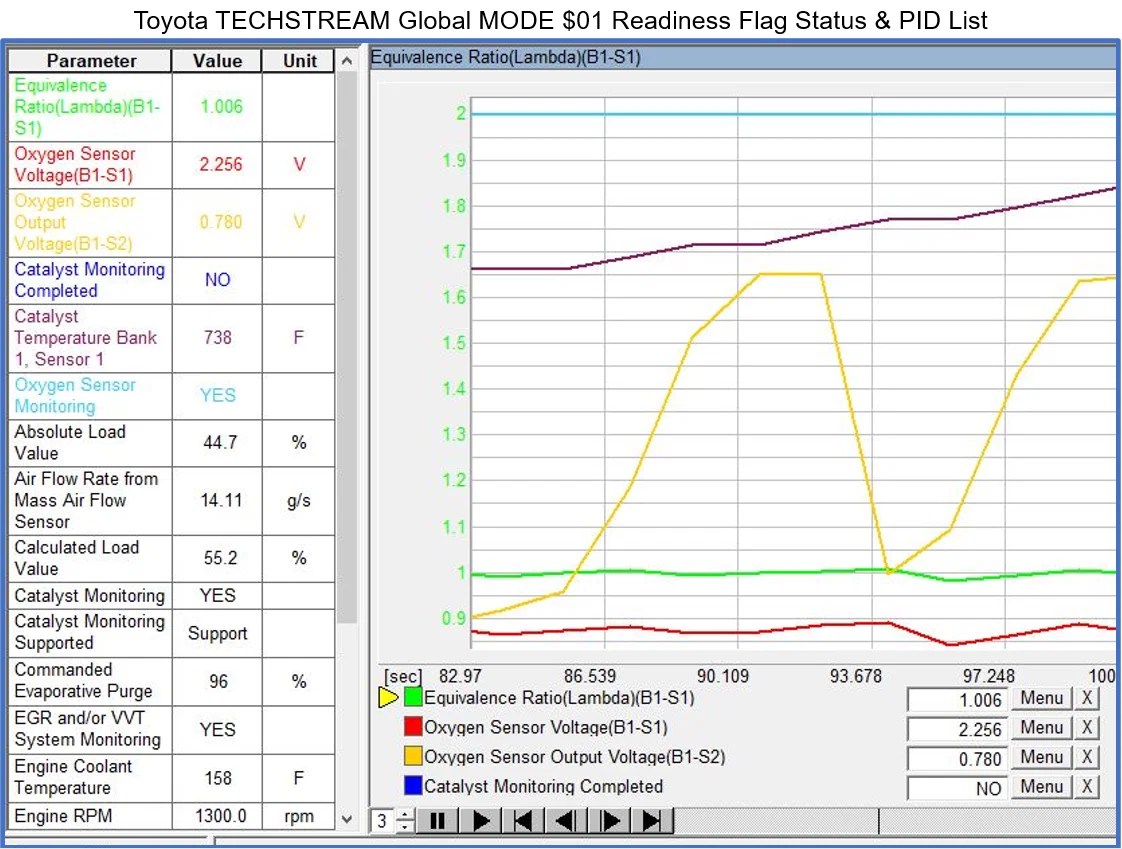Select Equivalence Ratio(Lambda)(B1-S1) parameter row

click(x=172, y=107)
